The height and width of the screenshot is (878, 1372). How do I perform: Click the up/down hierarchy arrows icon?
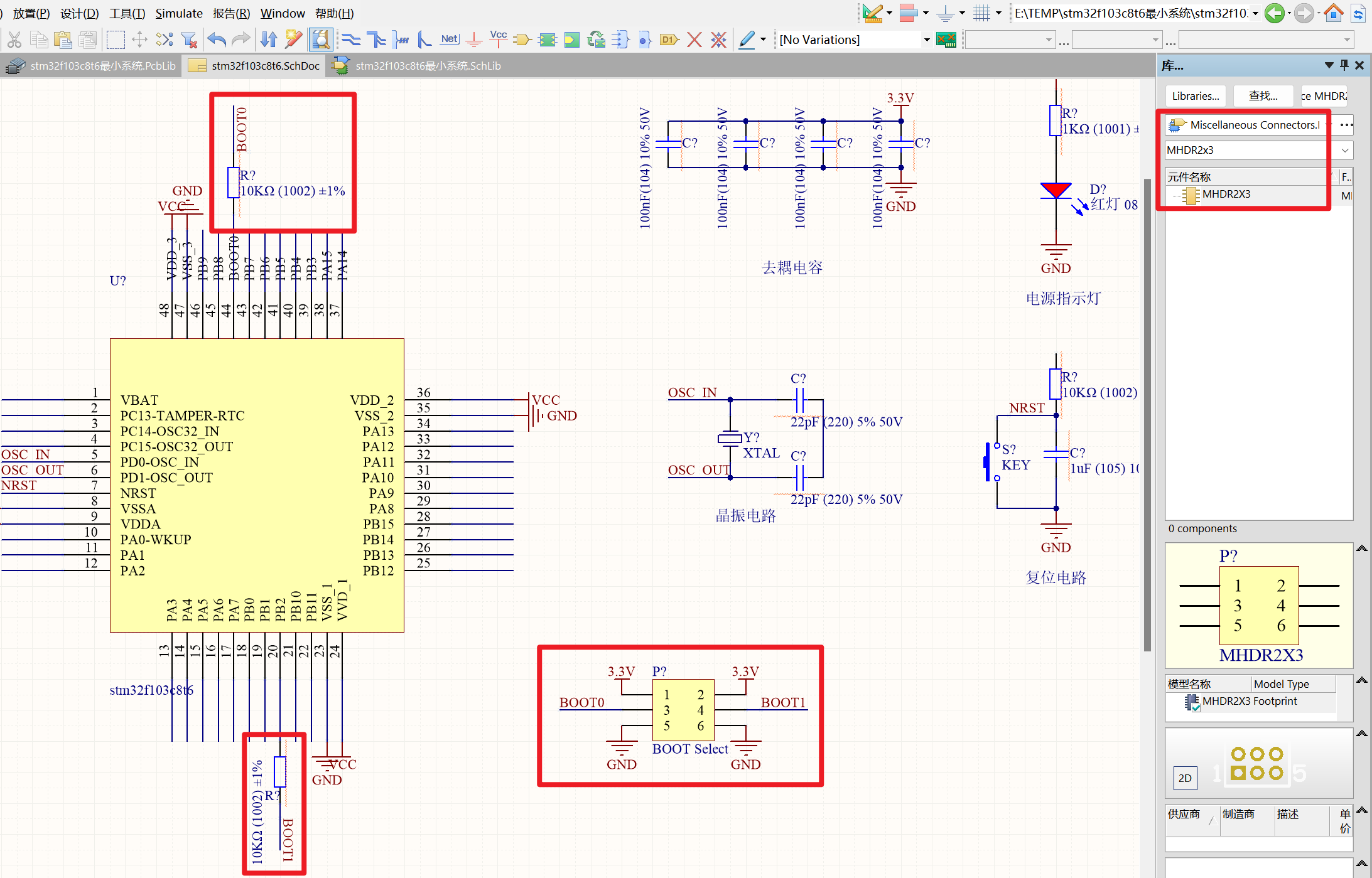pyautogui.click(x=269, y=40)
